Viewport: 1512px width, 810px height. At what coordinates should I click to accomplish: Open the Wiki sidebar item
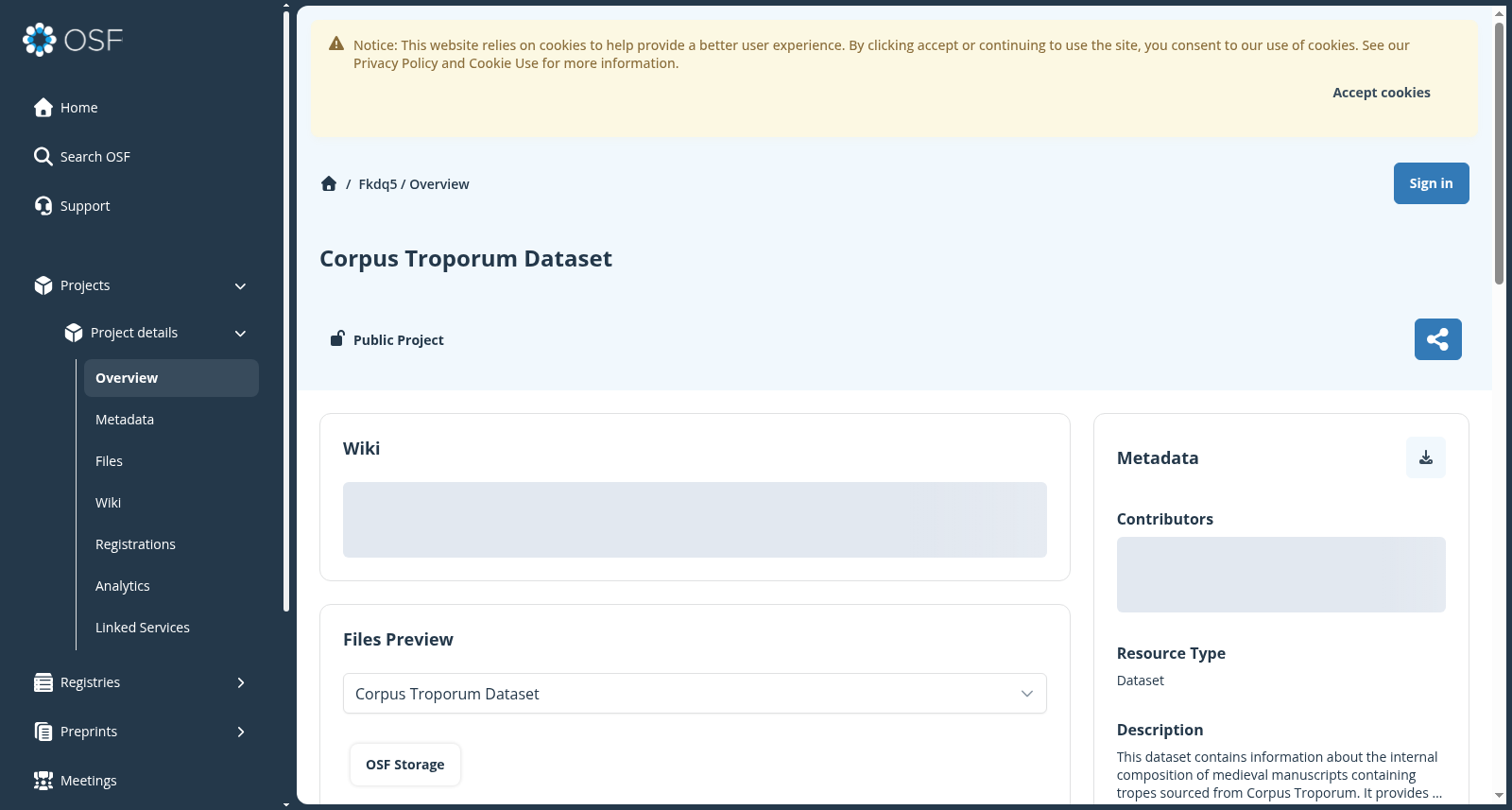[x=171, y=503]
